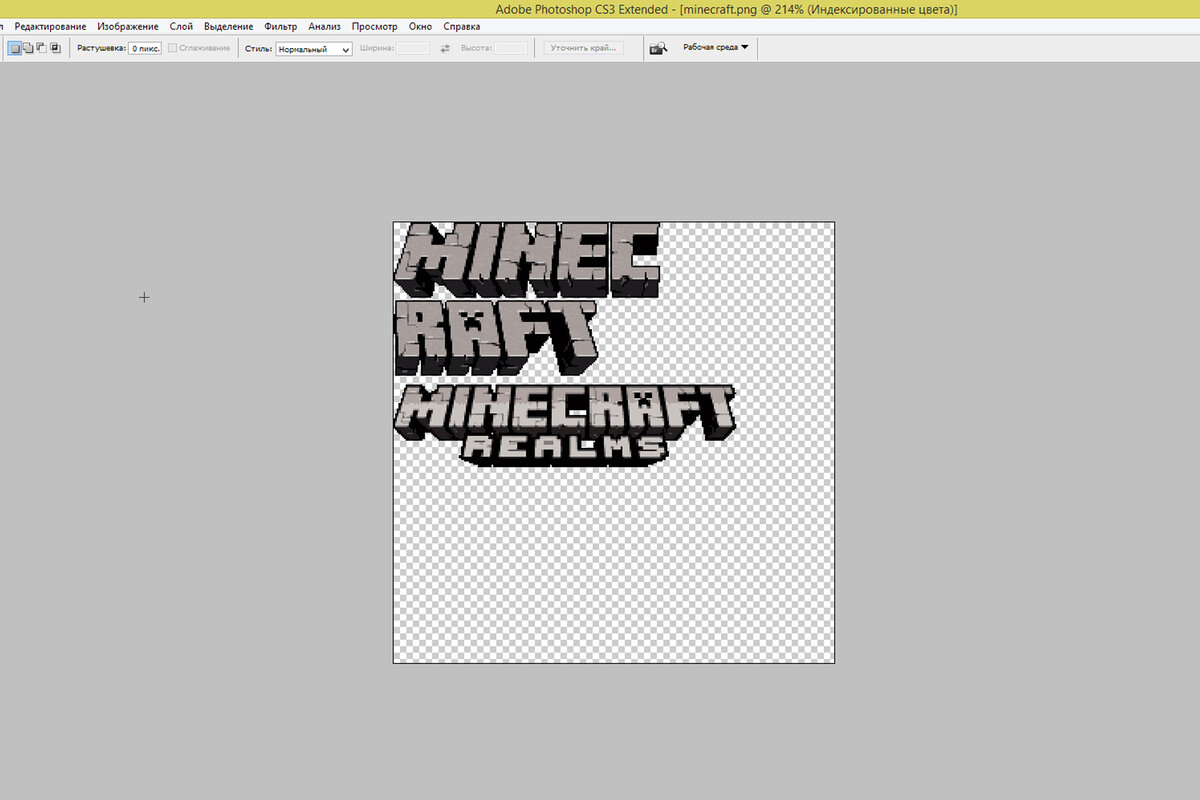Click the Уточнить край button
This screenshot has width=1200, height=800.
click(585, 48)
